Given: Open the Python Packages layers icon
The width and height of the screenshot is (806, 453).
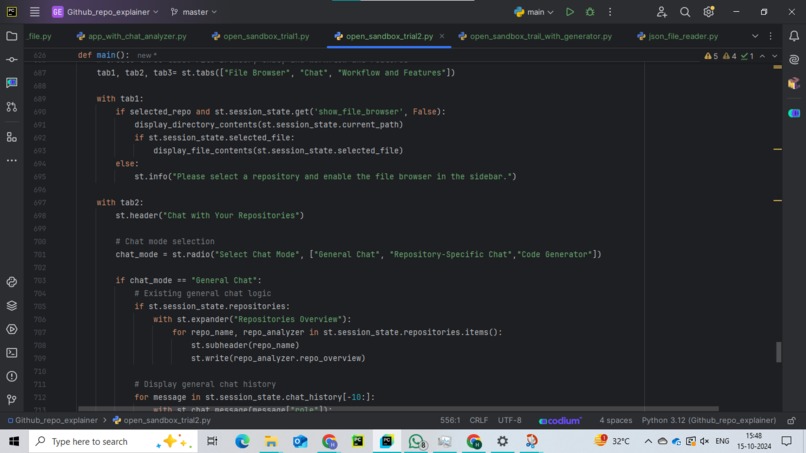Looking at the screenshot, I should click(x=11, y=305).
